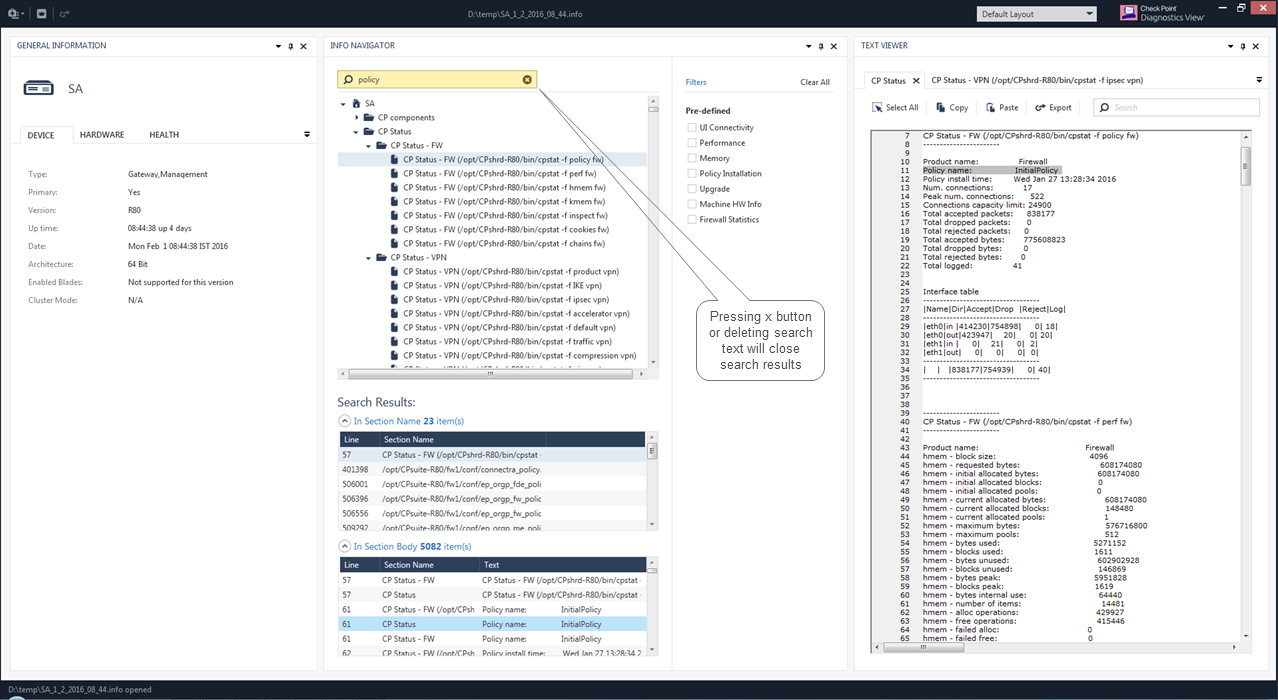Click the Text Viewer search input field
This screenshot has width=1278, height=700.
tap(1176, 107)
